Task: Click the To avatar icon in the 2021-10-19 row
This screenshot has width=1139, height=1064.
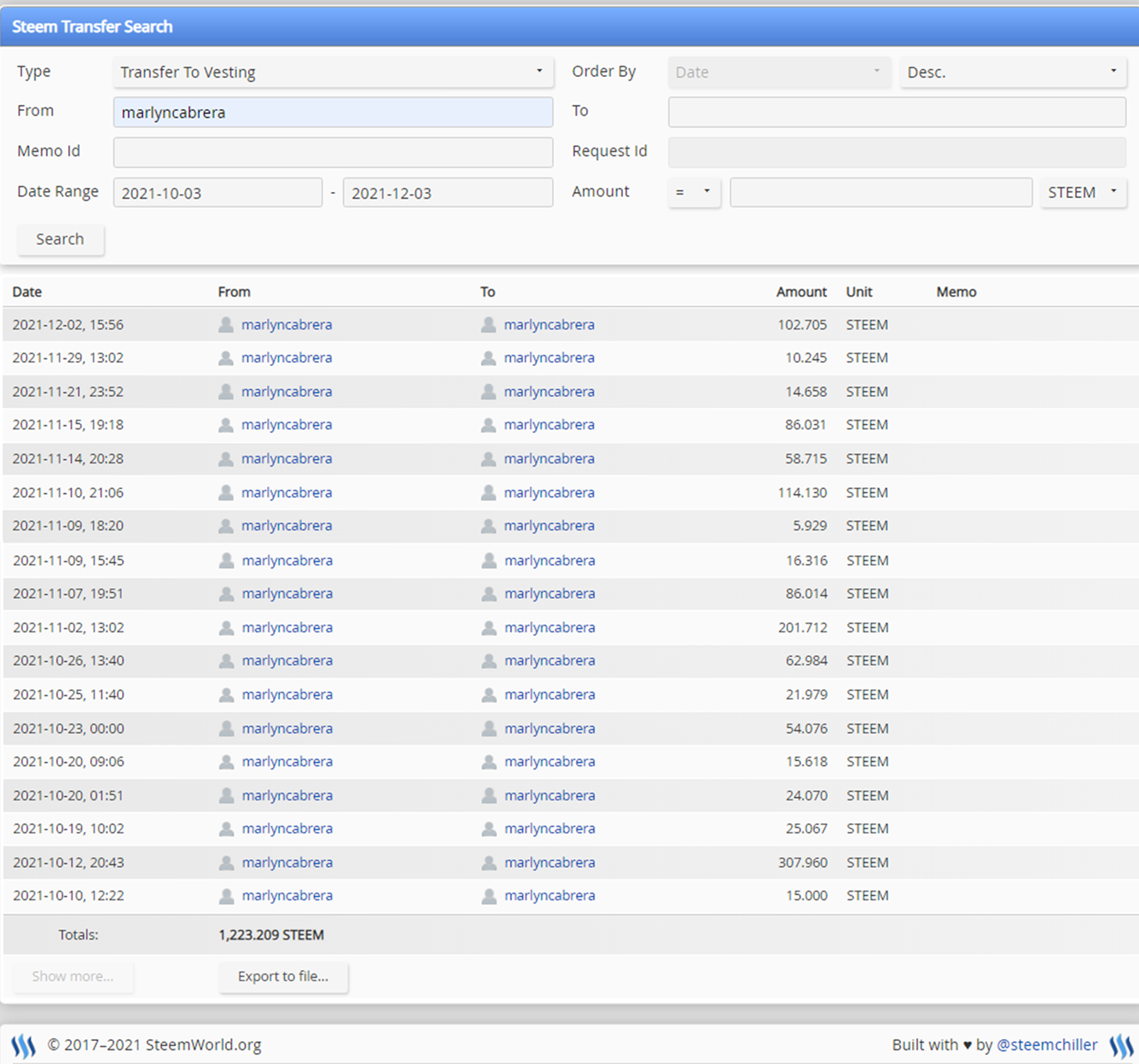Action: coord(489,829)
